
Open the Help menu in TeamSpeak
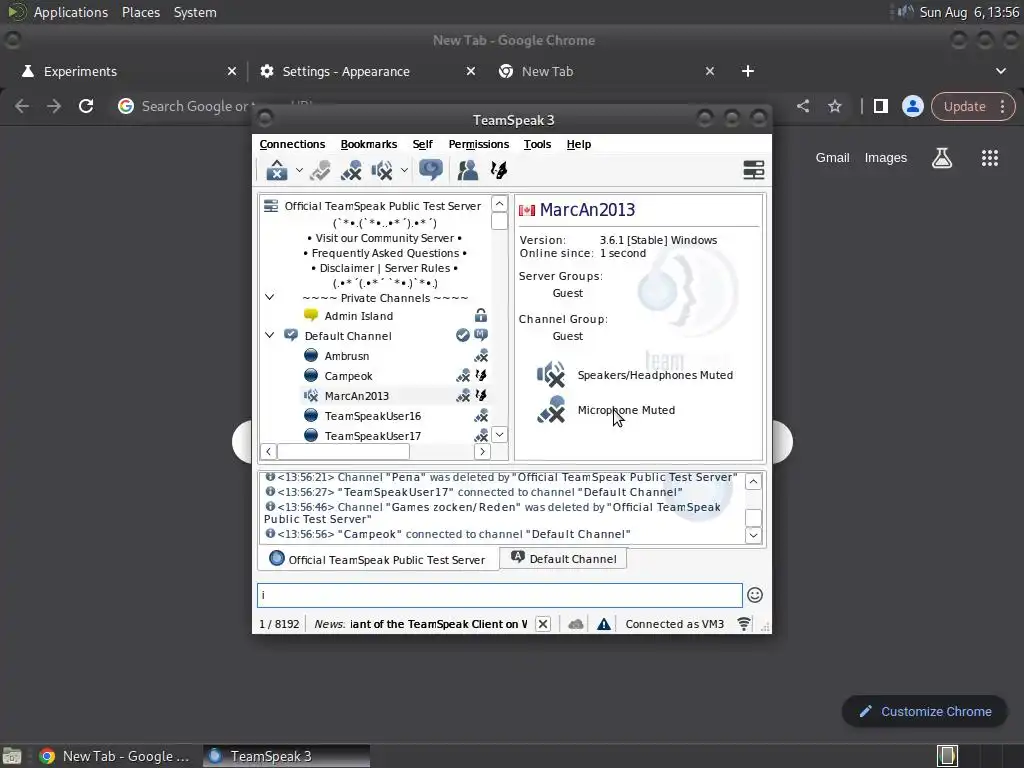(579, 144)
